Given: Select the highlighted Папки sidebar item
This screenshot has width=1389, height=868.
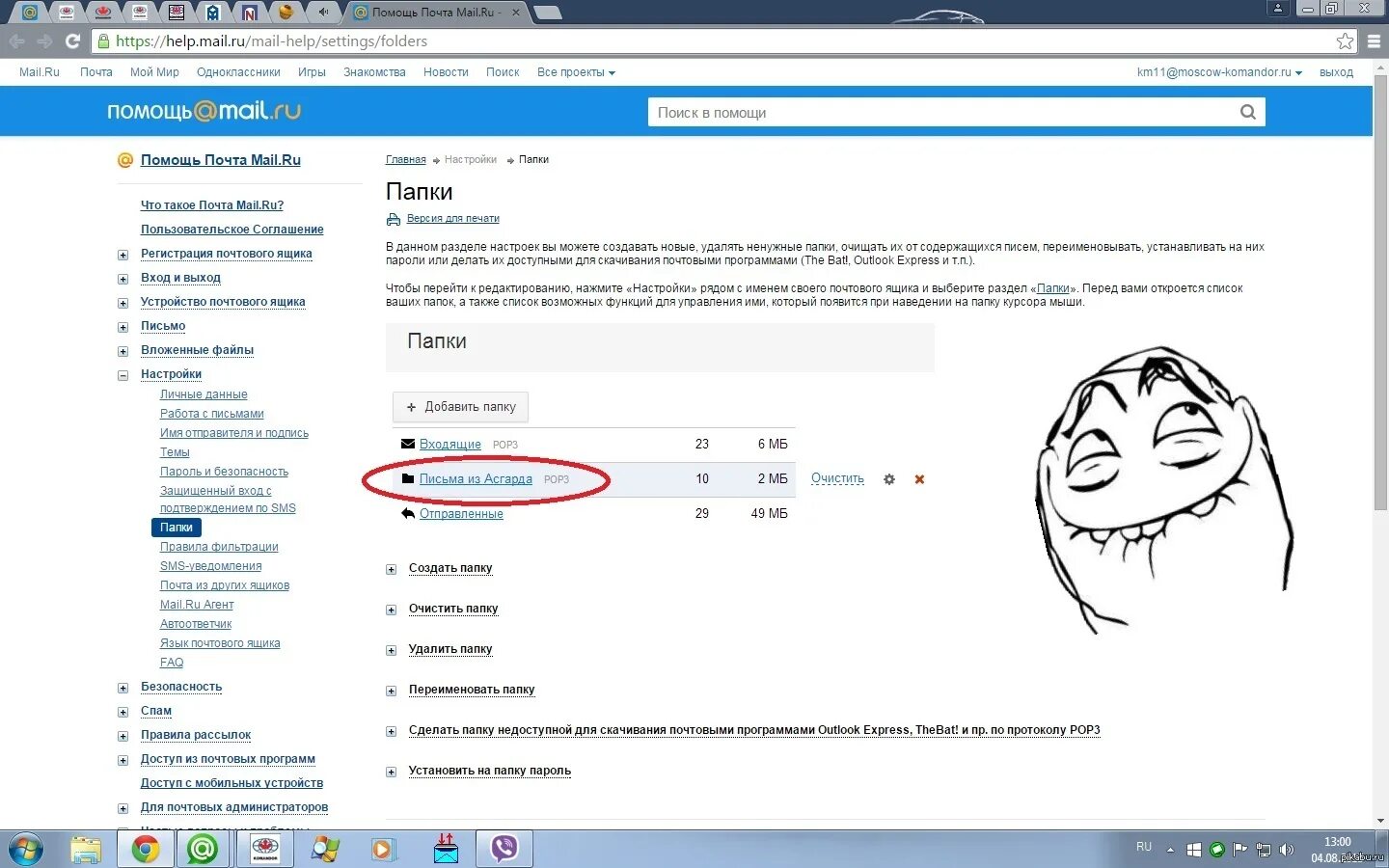Looking at the screenshot, I should point(177,528).
